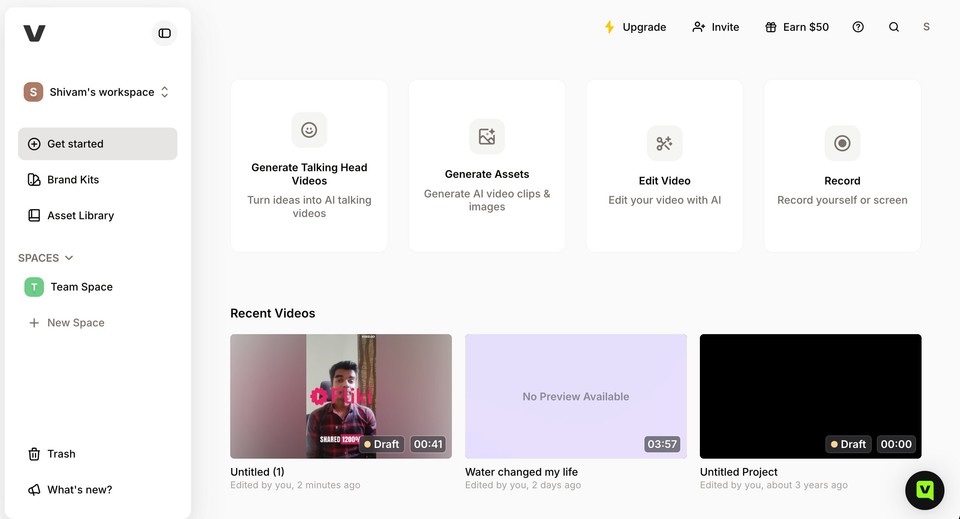Screen dimensions: 960x519
Task: Open the Generate Assets card
Action: [x=487, y=166]
